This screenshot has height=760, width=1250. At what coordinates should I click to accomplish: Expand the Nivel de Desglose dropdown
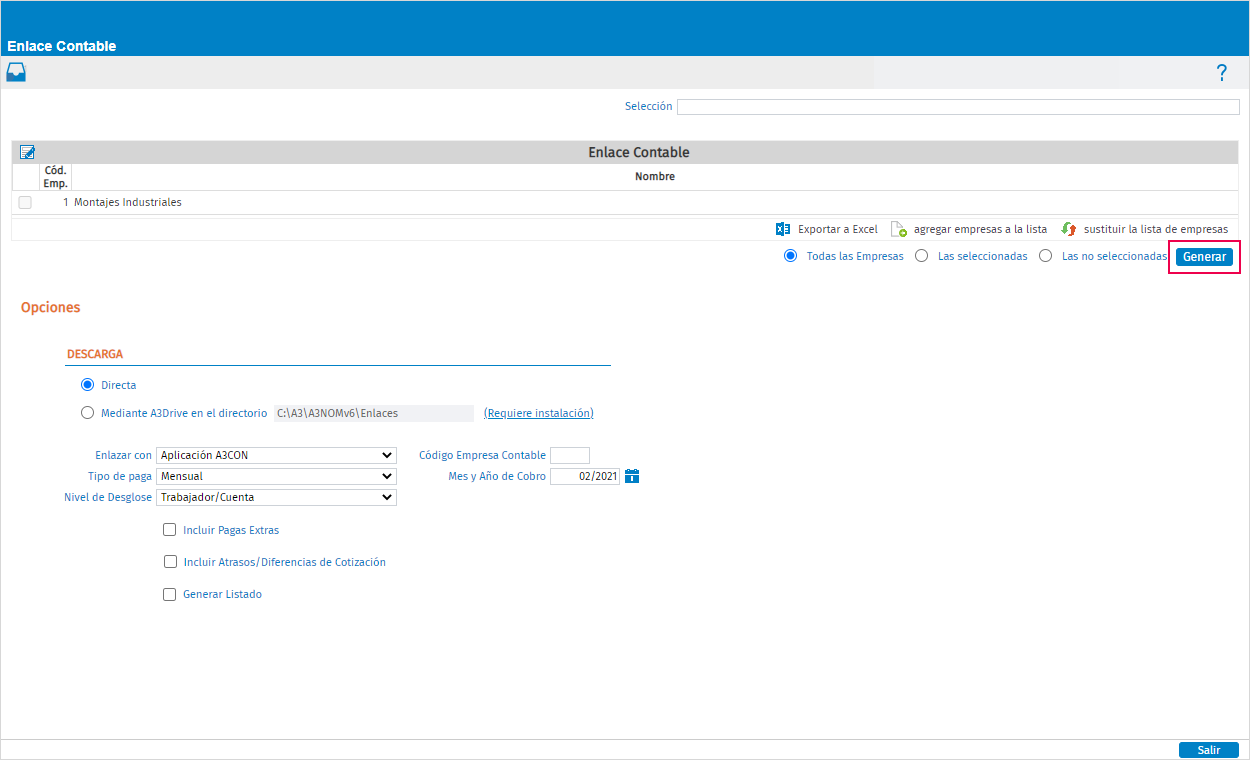pyautogui.click(x=277, y=497)
